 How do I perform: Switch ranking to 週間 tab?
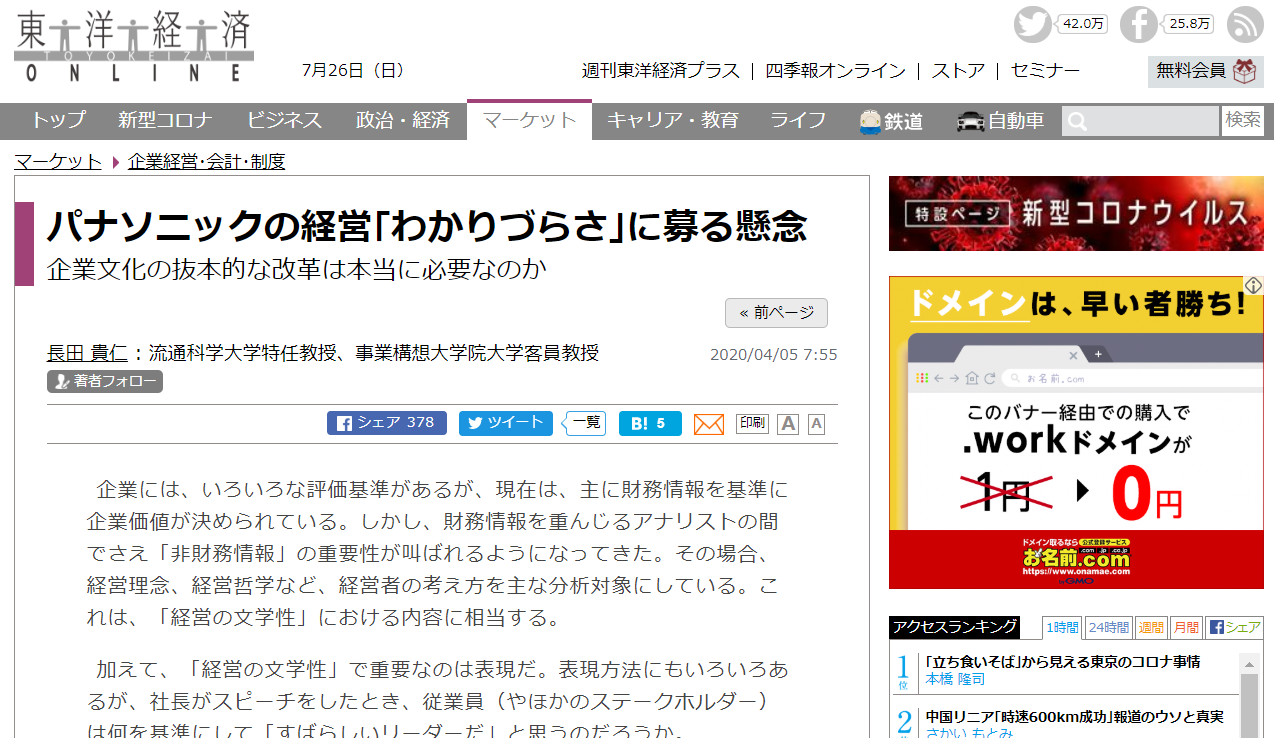coord(1151,628)
